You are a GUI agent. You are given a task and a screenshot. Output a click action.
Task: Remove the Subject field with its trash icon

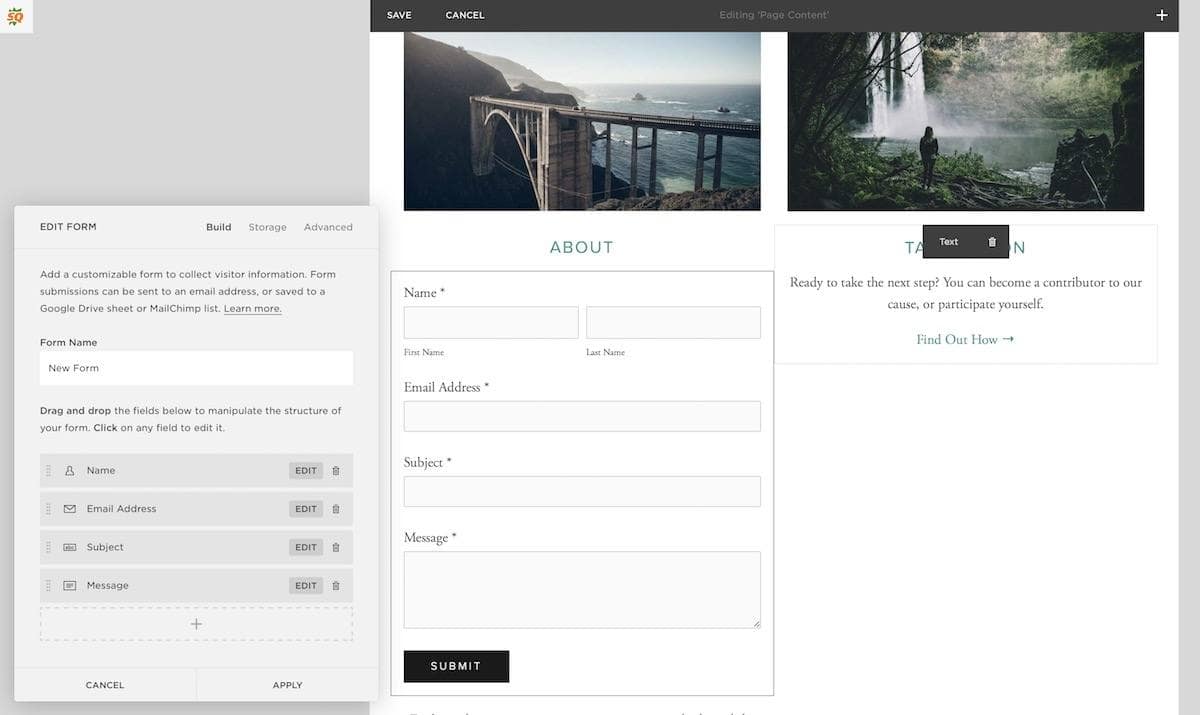click(337, 547)
